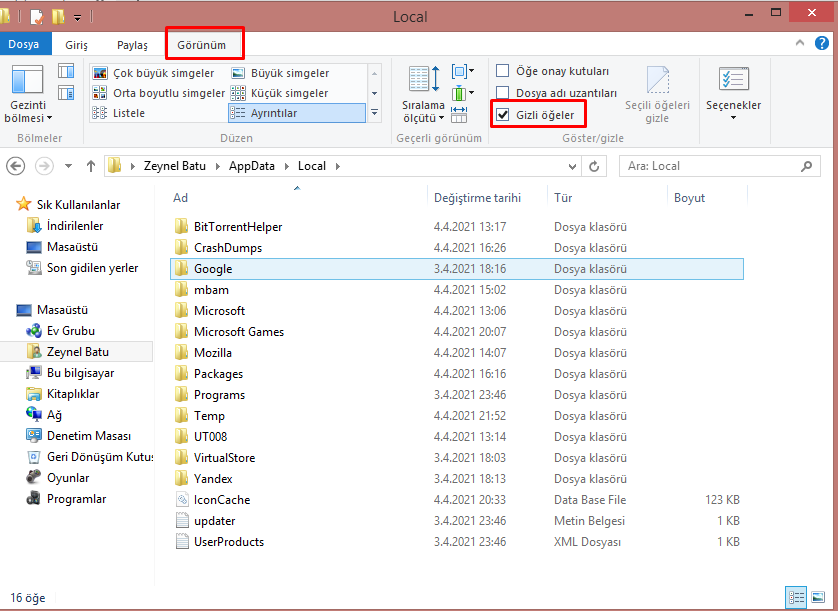Viewport: 838px width, 611px height.
Task: Open the Help question mark icon
Action: [821, 43]
